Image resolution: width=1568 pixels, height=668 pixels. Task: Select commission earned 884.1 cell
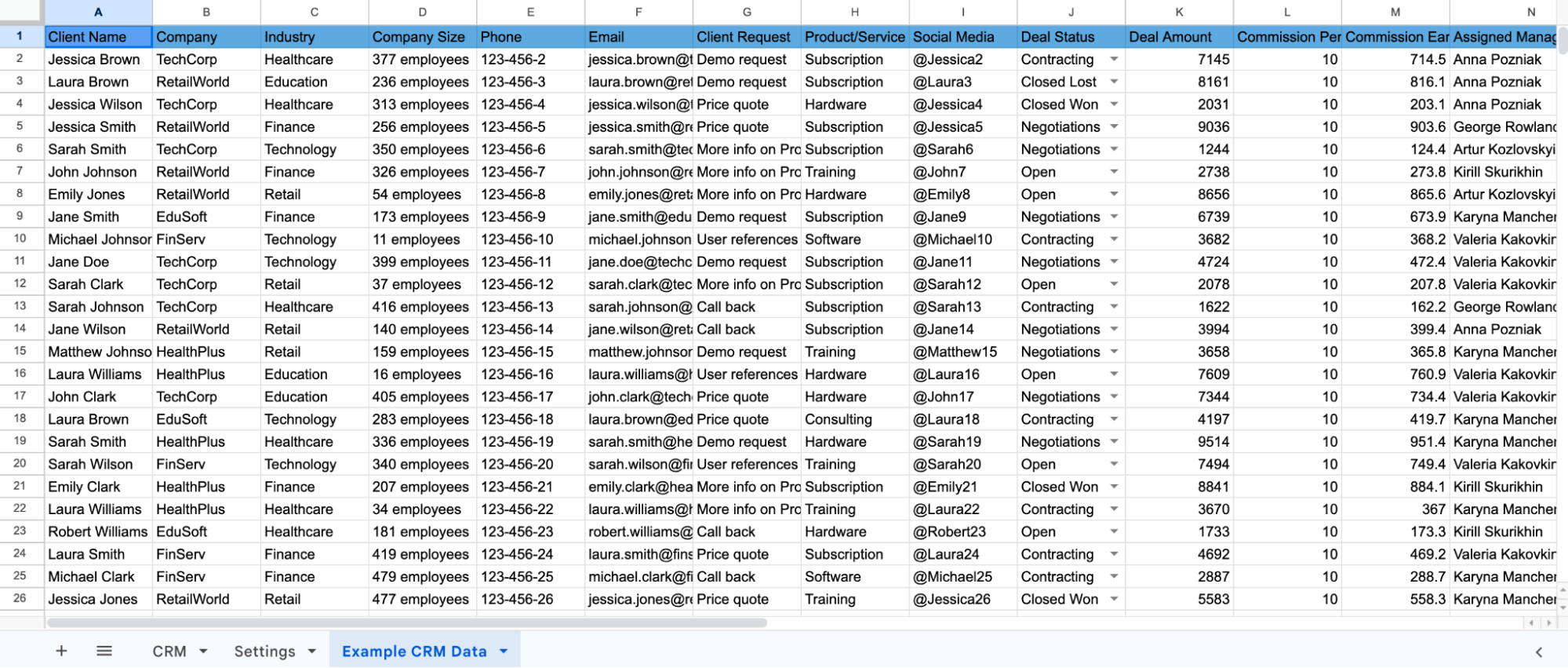pos(1395,487)
